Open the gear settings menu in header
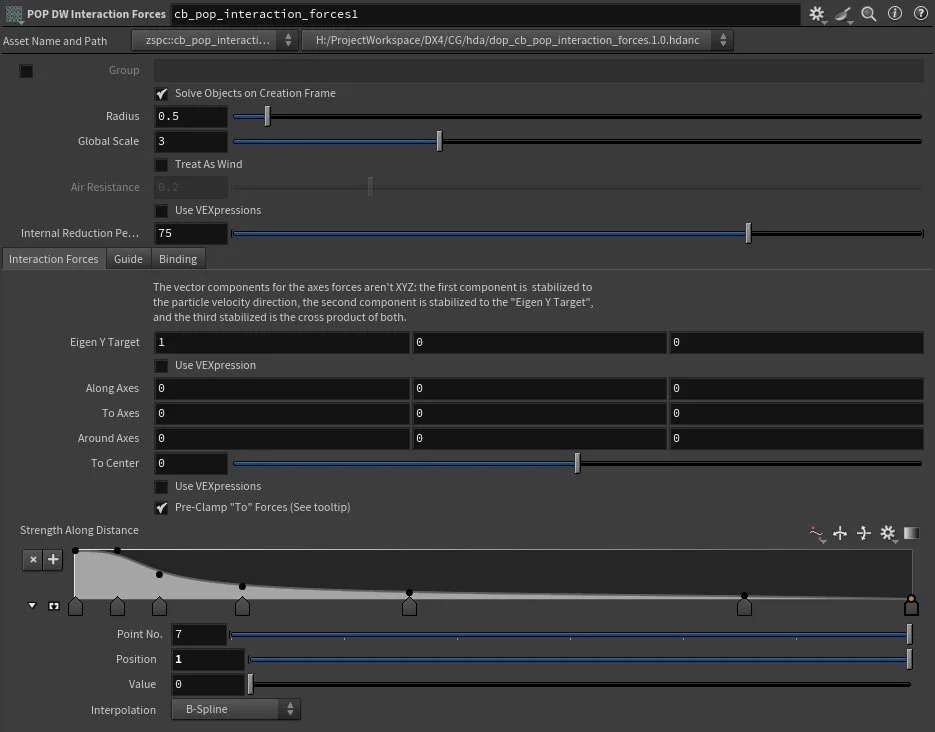 817,14
